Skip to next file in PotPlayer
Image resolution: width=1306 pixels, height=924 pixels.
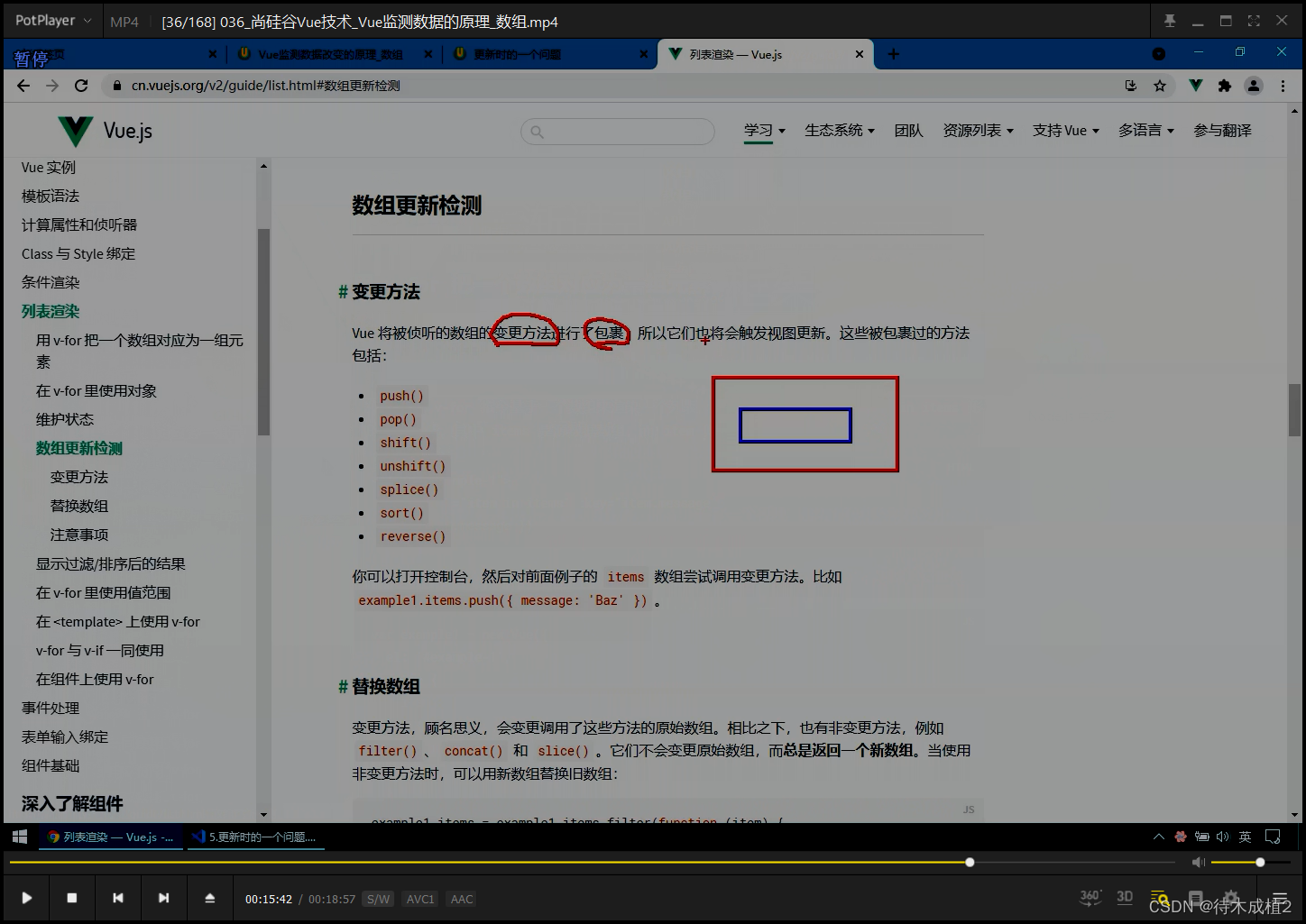click(163, 898)
